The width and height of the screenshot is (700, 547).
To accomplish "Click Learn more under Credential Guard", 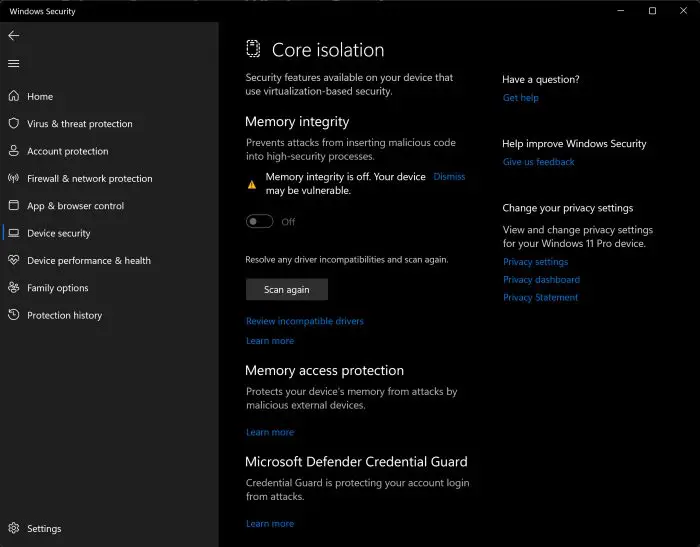I will point(270,524).
